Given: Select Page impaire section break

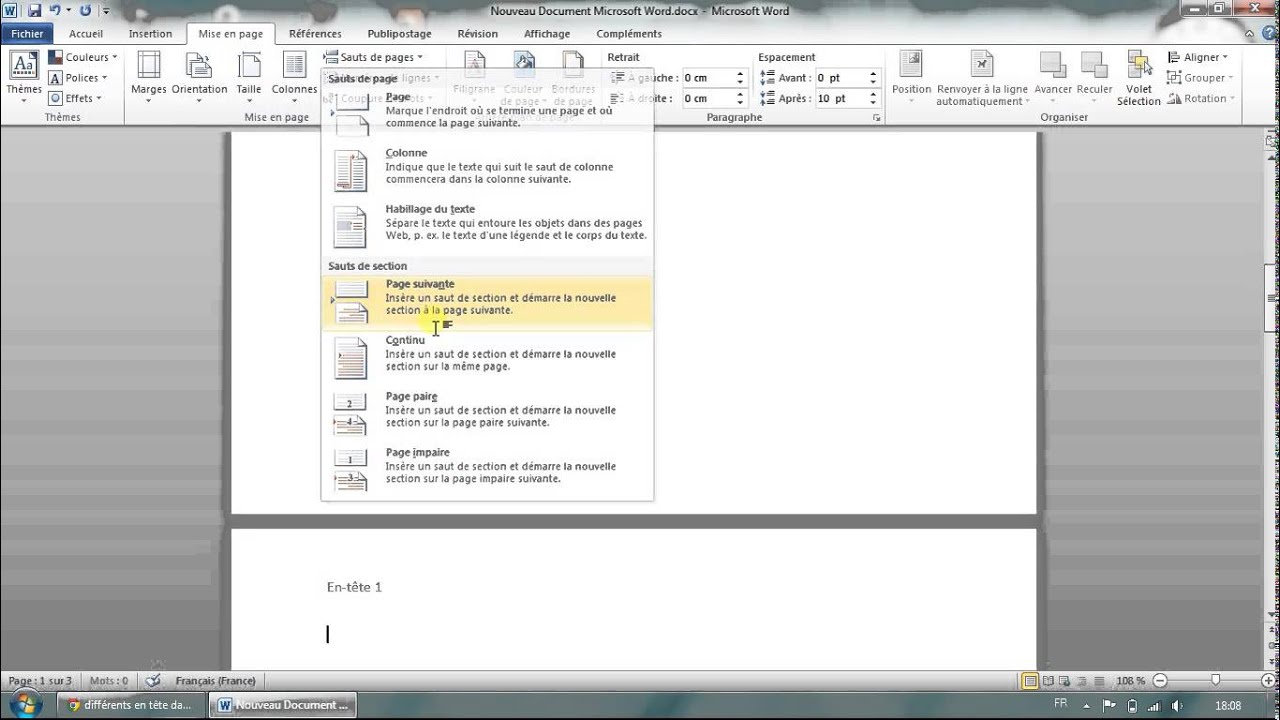Looking at the screenshot, I should (x=487, y=470).
